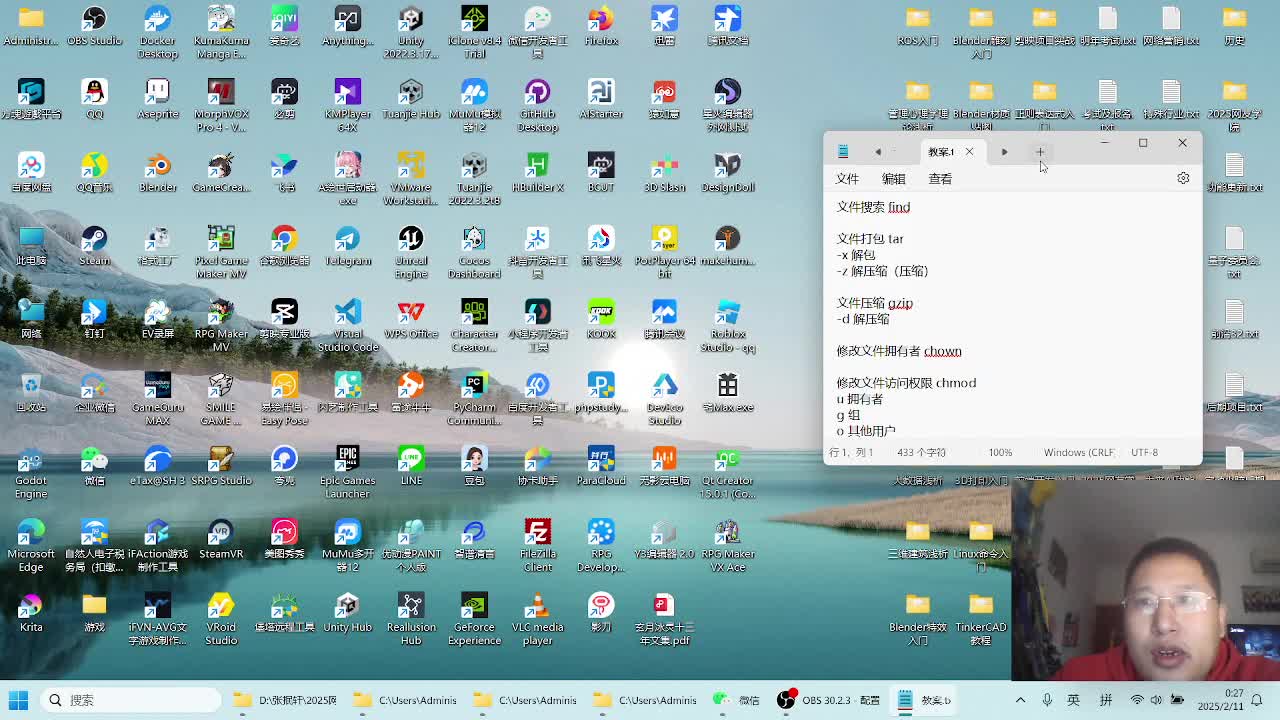The height and width of the screenshot is (720, 1280).
Task: Click the UTF-8 encoding indicator
Action: point(1144,452)
